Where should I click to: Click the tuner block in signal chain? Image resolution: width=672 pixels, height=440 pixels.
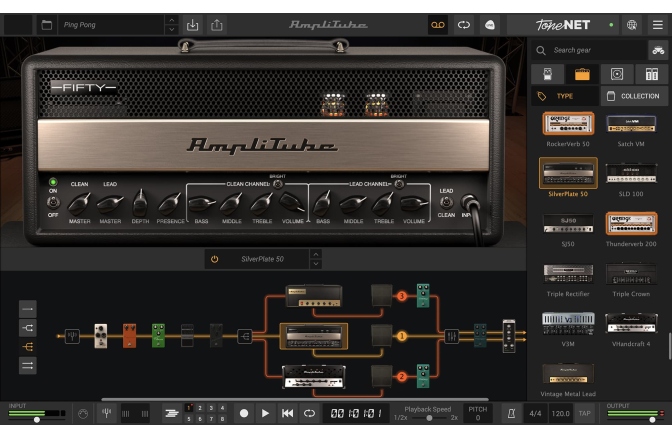(72, 336)
